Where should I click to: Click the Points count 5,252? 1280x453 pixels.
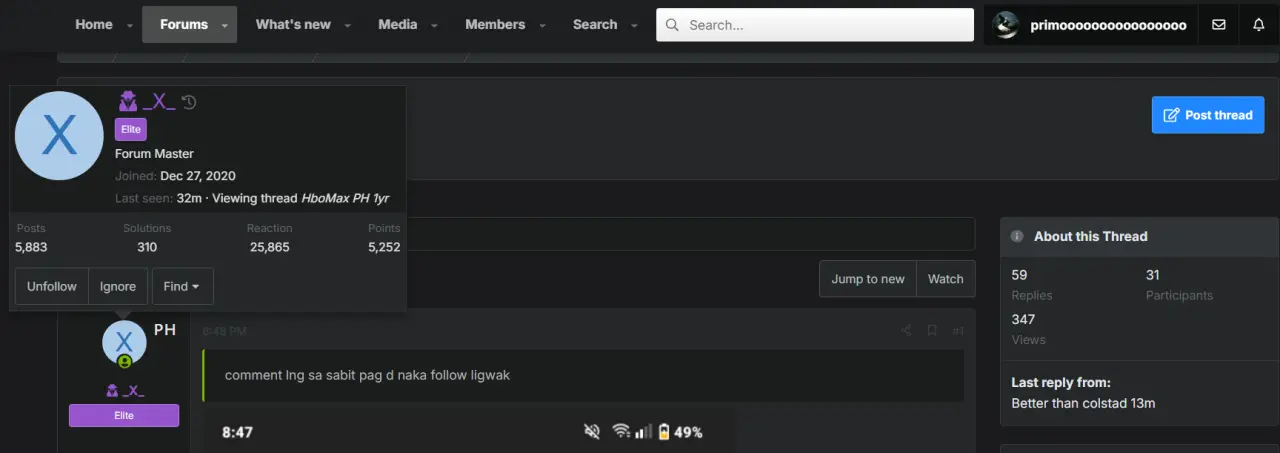384,247
